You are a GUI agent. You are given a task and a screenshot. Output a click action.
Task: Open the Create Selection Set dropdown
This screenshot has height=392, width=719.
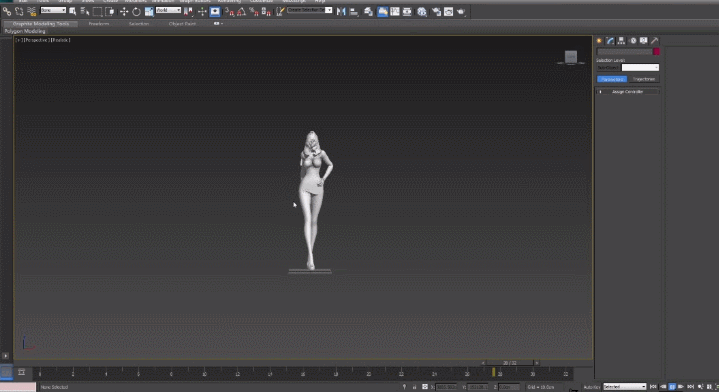pyautogui.click(x=310, y=10)
